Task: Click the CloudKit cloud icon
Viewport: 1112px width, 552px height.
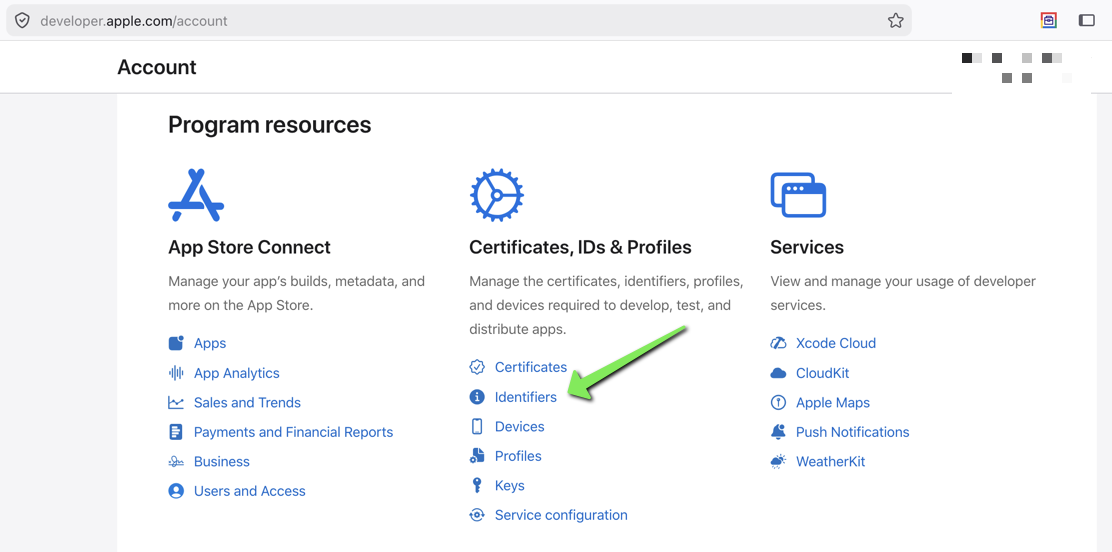Action: click(779, 373)
